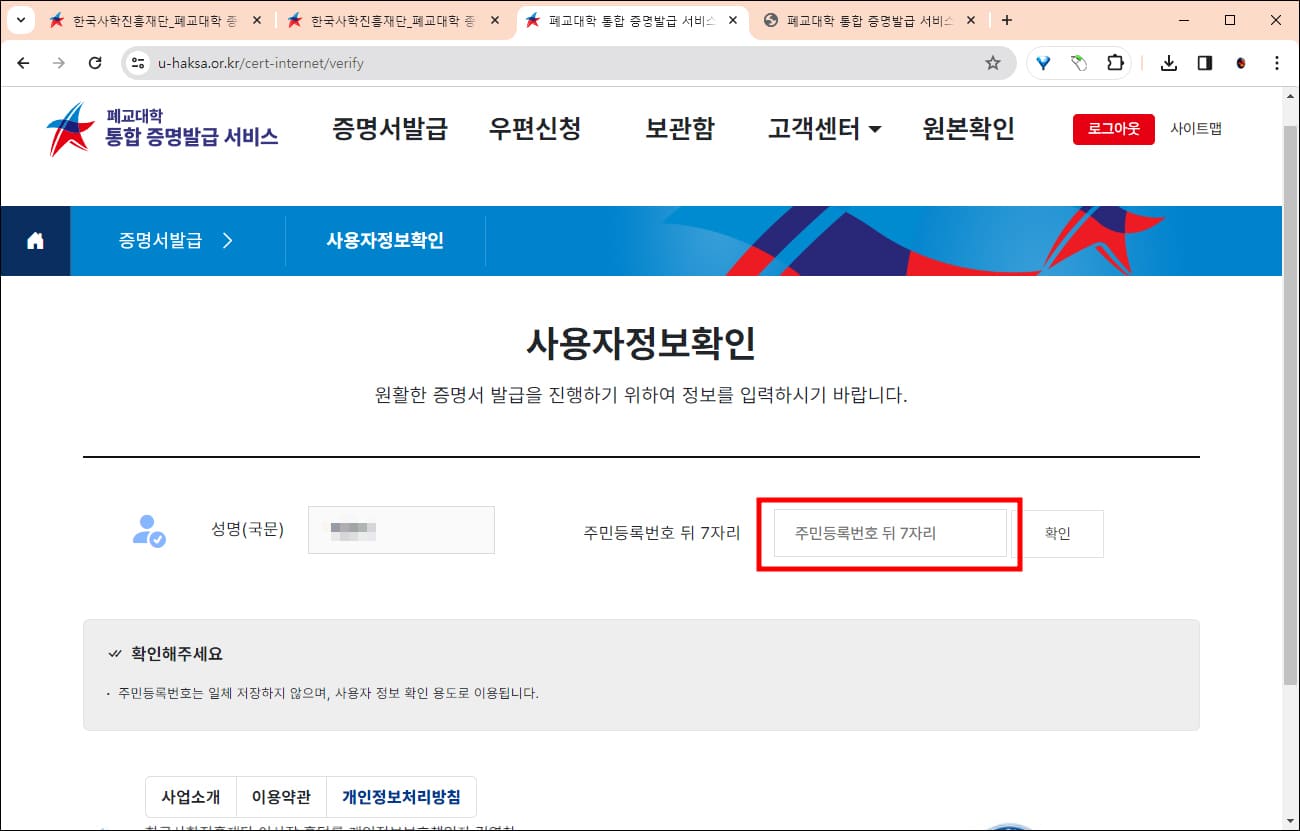Open the Downloads icon in toolbar
The height and width of the screenshot is (831, 1300).
click(1168, 63)
